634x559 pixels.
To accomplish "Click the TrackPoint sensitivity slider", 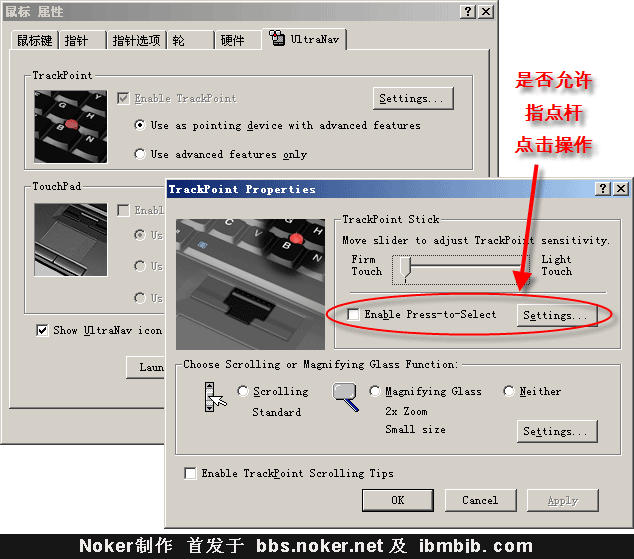I will [404, 268].
